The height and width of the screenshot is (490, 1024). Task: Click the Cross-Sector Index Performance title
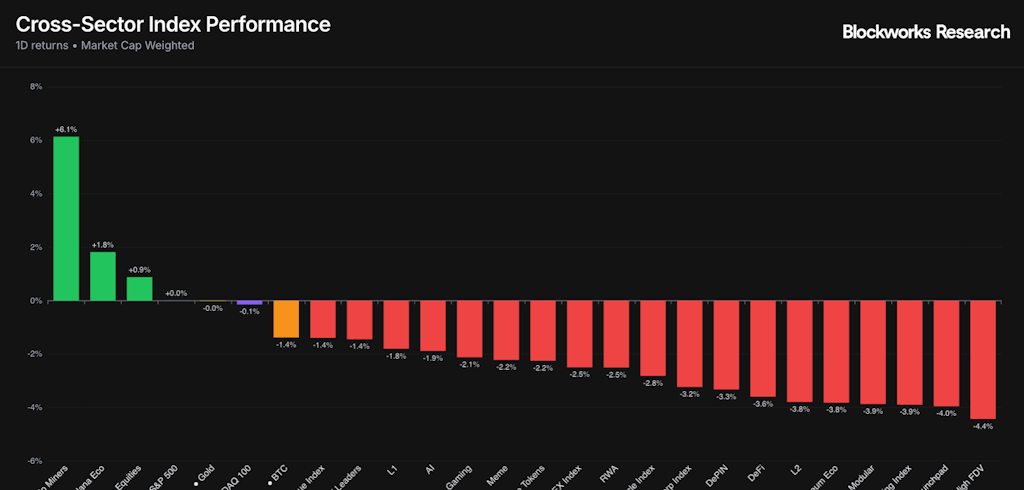pos(173,25)
